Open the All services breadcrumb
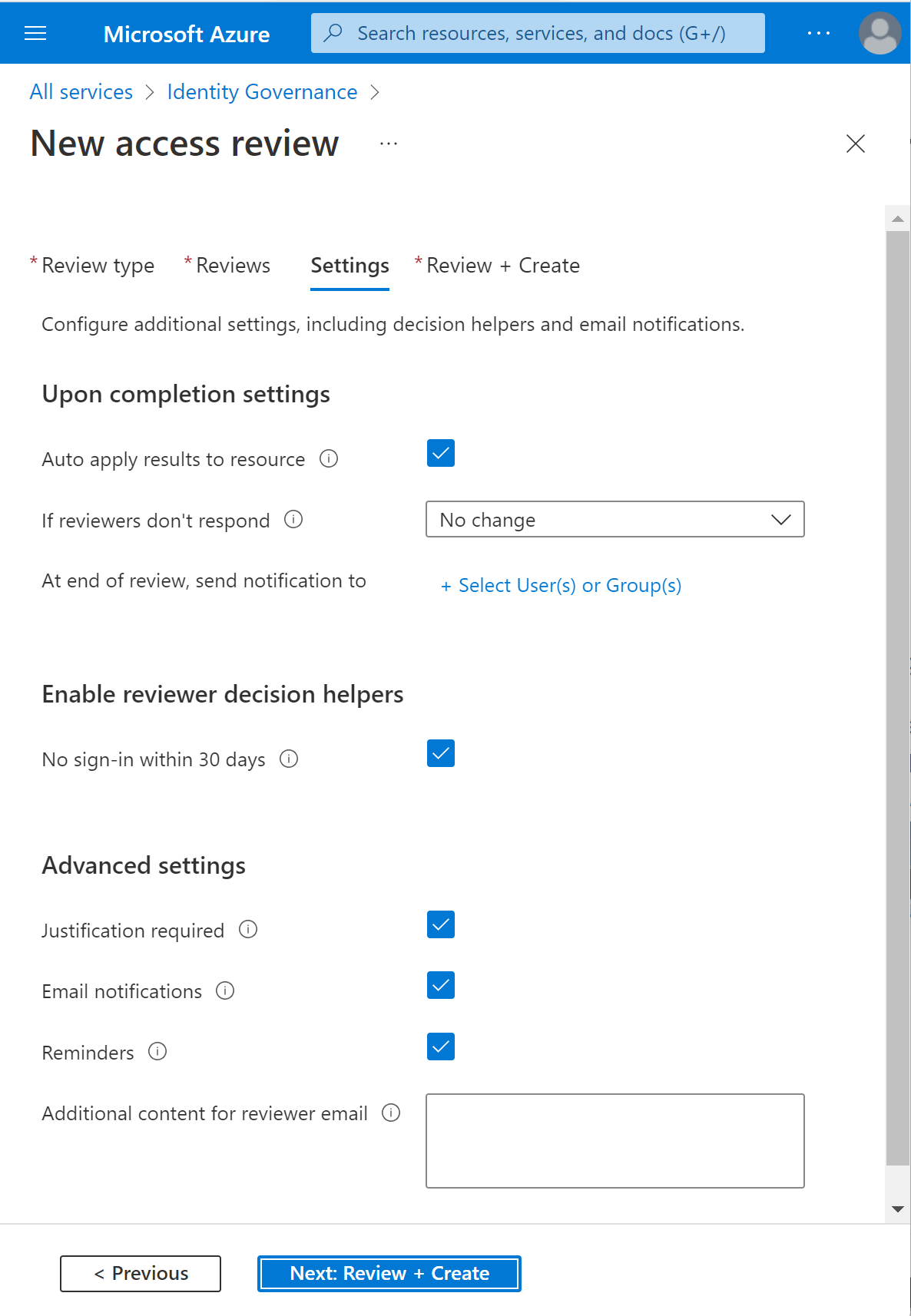911x1316 pixels. tap(81, 92)
